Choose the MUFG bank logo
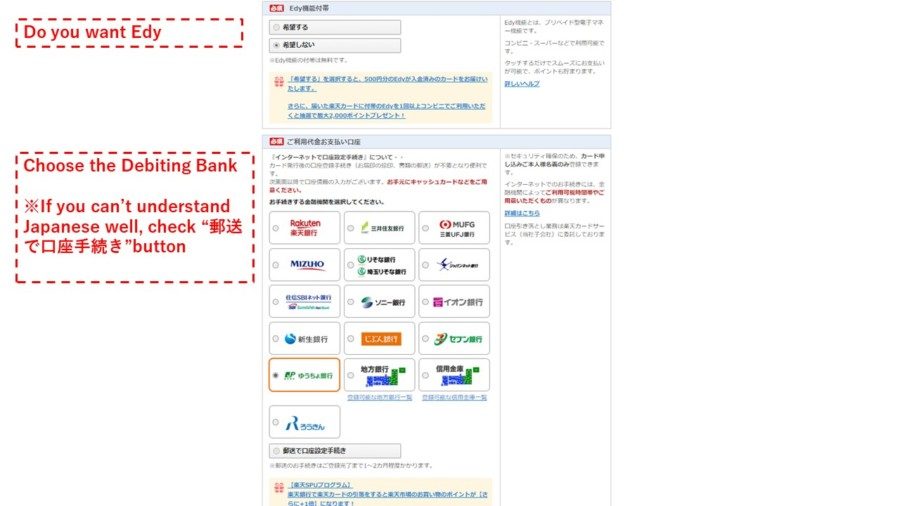The image size is (900, 506). pyautogui.click(x=459, y=227)
